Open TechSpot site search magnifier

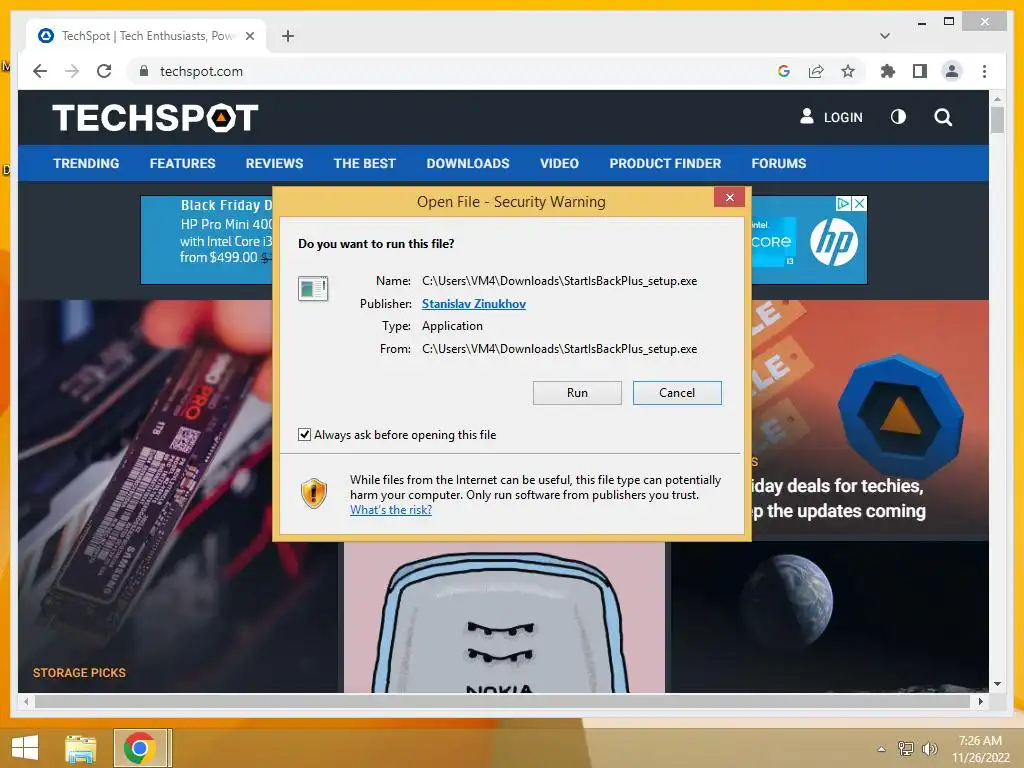click(943, 118)
